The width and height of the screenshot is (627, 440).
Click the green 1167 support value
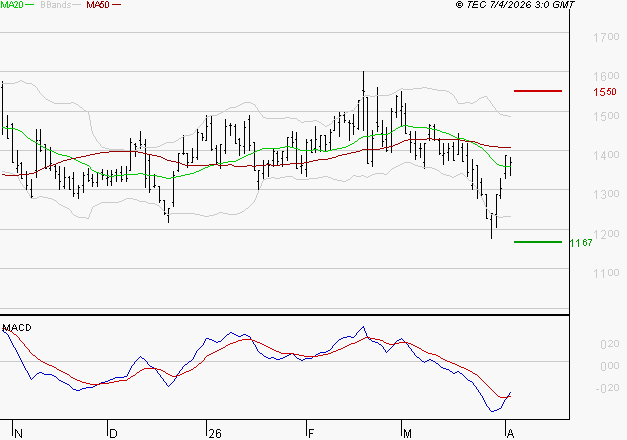(581, 243)
